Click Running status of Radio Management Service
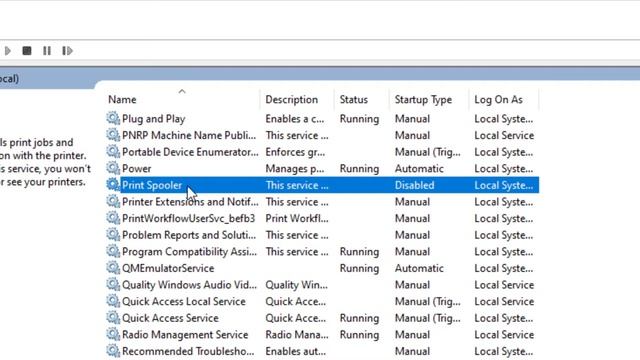The height and width of the screenshot is (360, 640). pyautogui.click(x=359, y=335)
